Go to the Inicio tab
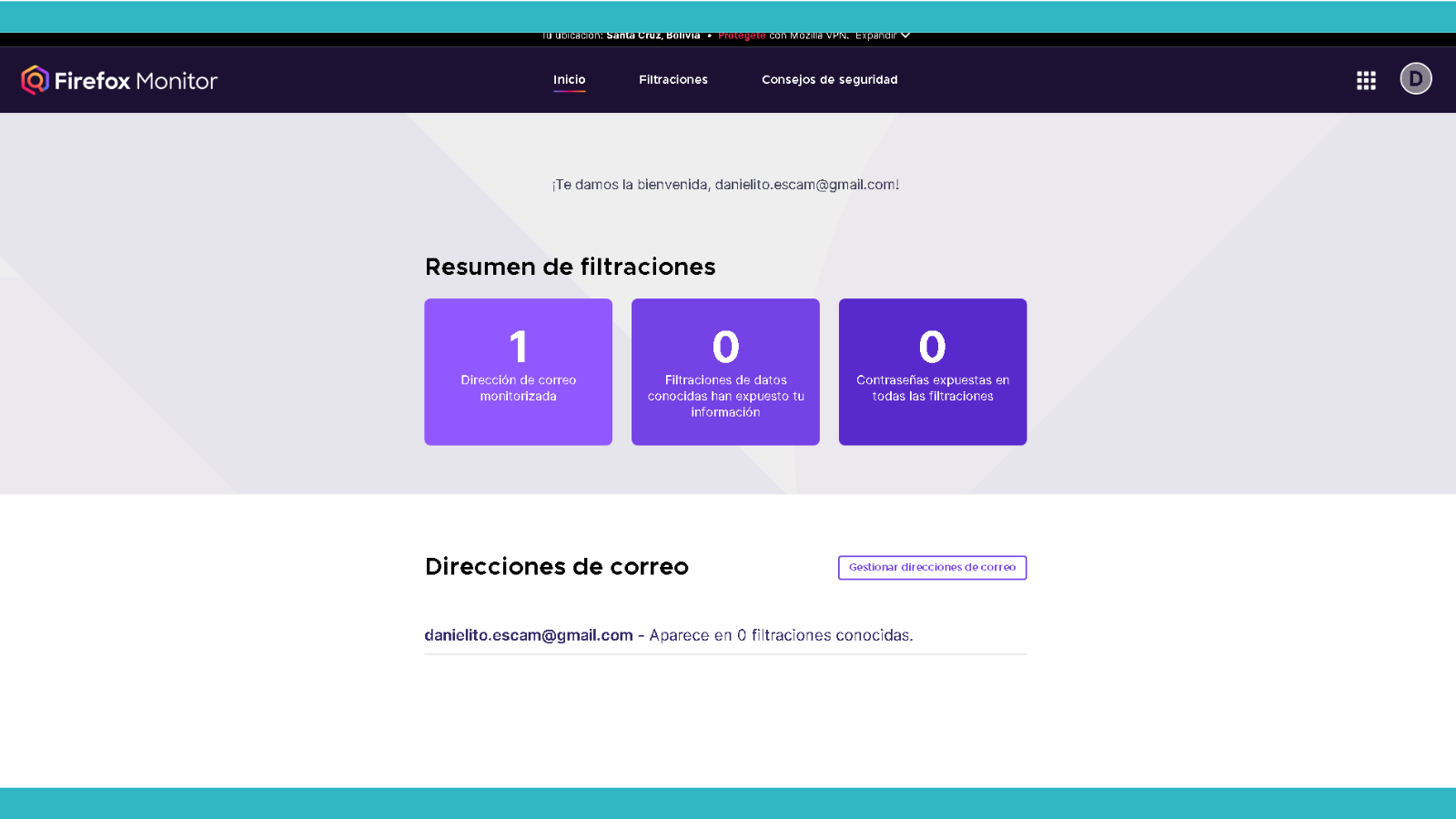 [x=570, y=80]
